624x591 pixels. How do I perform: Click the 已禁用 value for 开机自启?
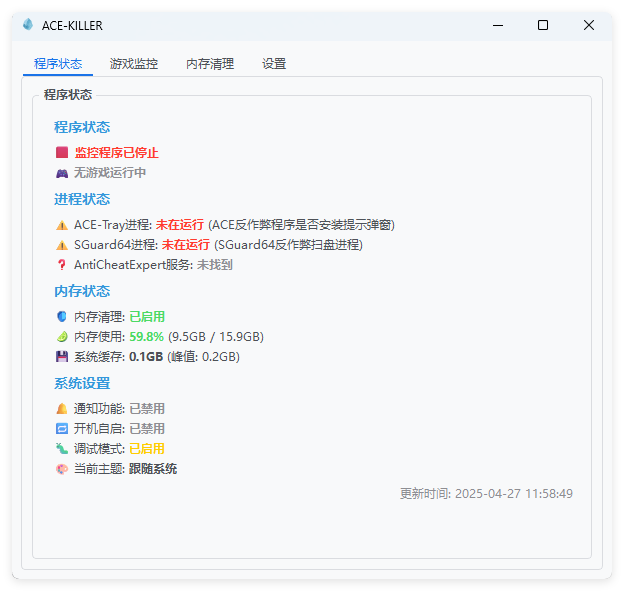click(147, 429)
